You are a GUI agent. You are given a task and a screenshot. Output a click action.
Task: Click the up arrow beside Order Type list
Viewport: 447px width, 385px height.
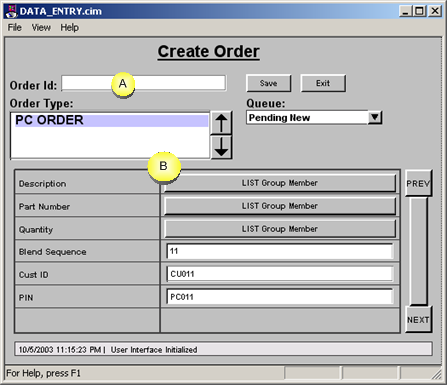[x=221, y=123]
